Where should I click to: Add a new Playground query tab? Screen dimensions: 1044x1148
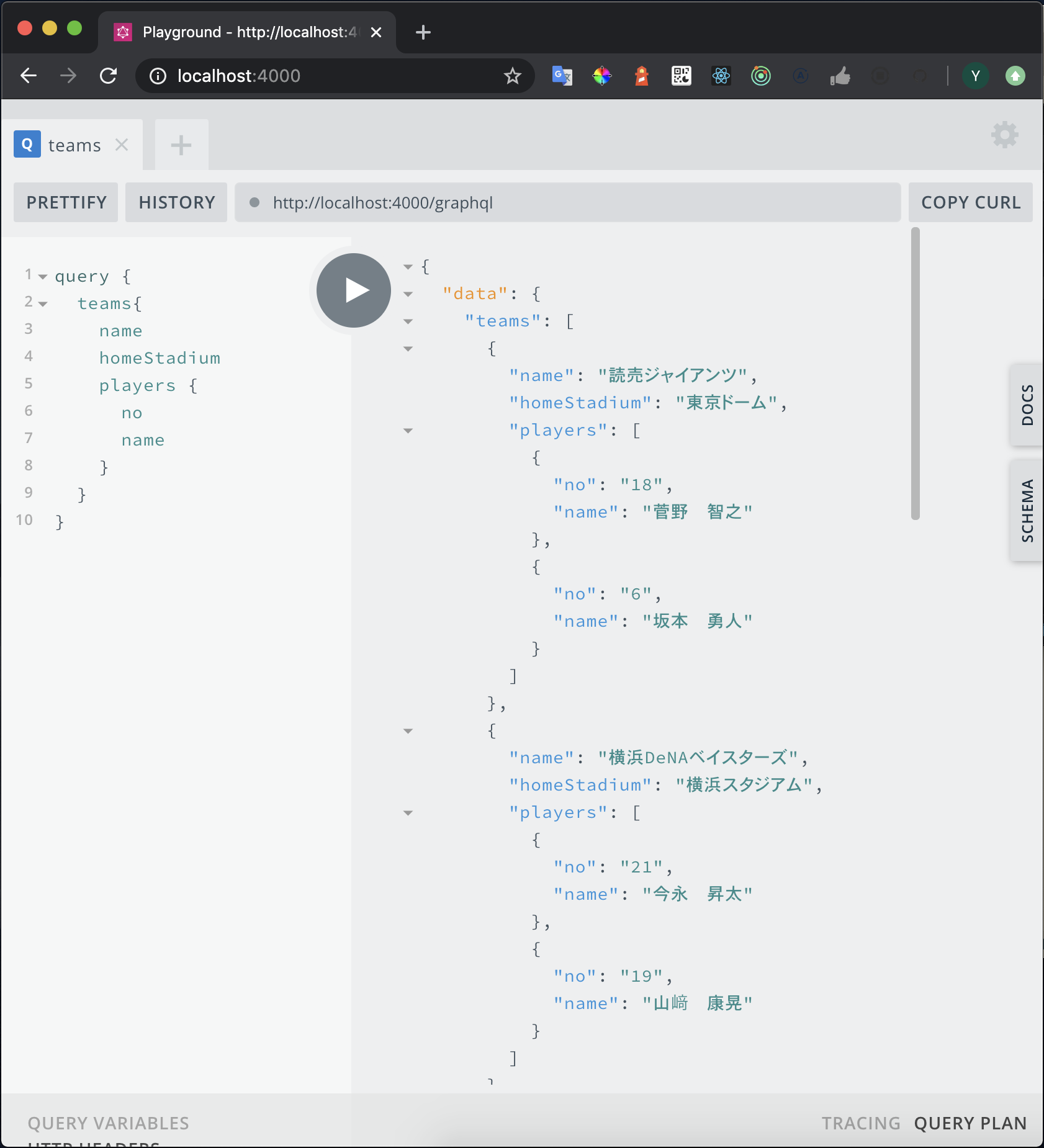181,145
